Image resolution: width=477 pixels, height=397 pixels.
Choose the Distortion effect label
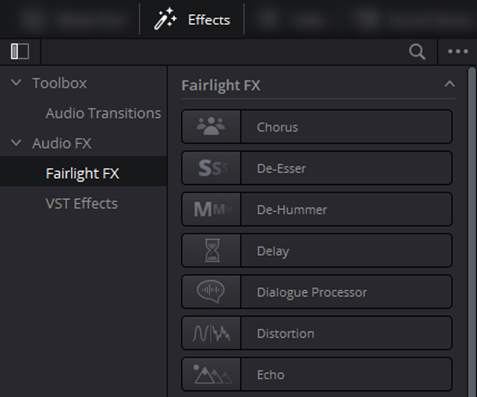[286, 333]
